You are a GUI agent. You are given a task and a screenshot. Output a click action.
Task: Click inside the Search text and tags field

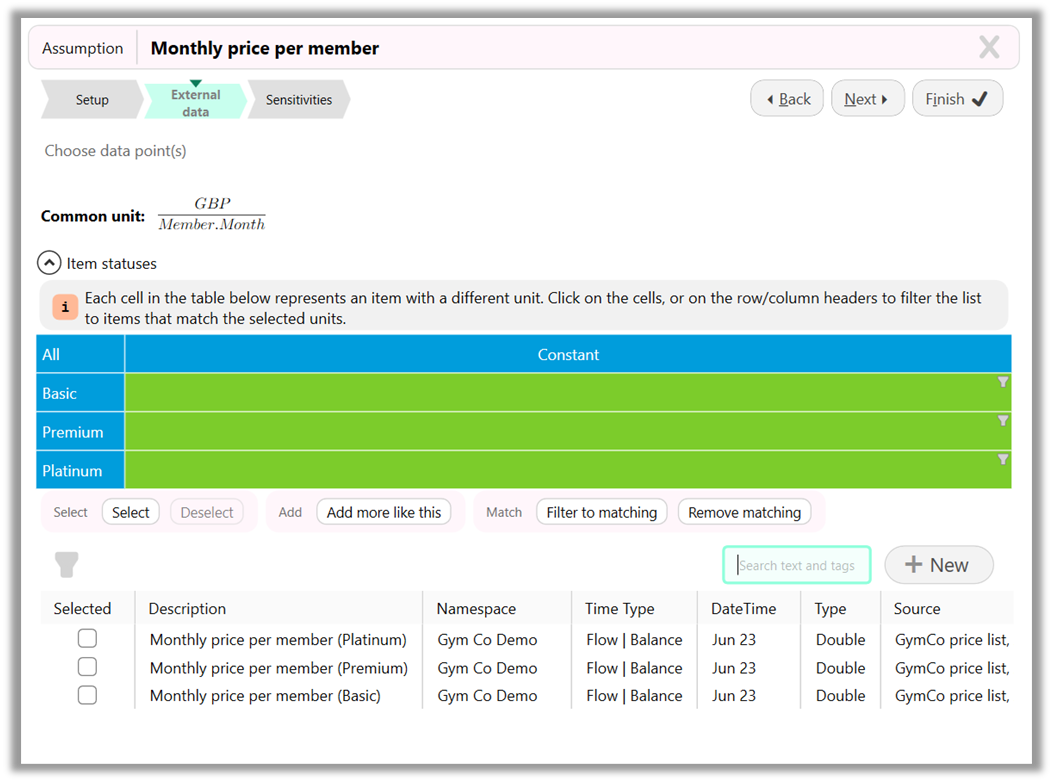[796, 564]
